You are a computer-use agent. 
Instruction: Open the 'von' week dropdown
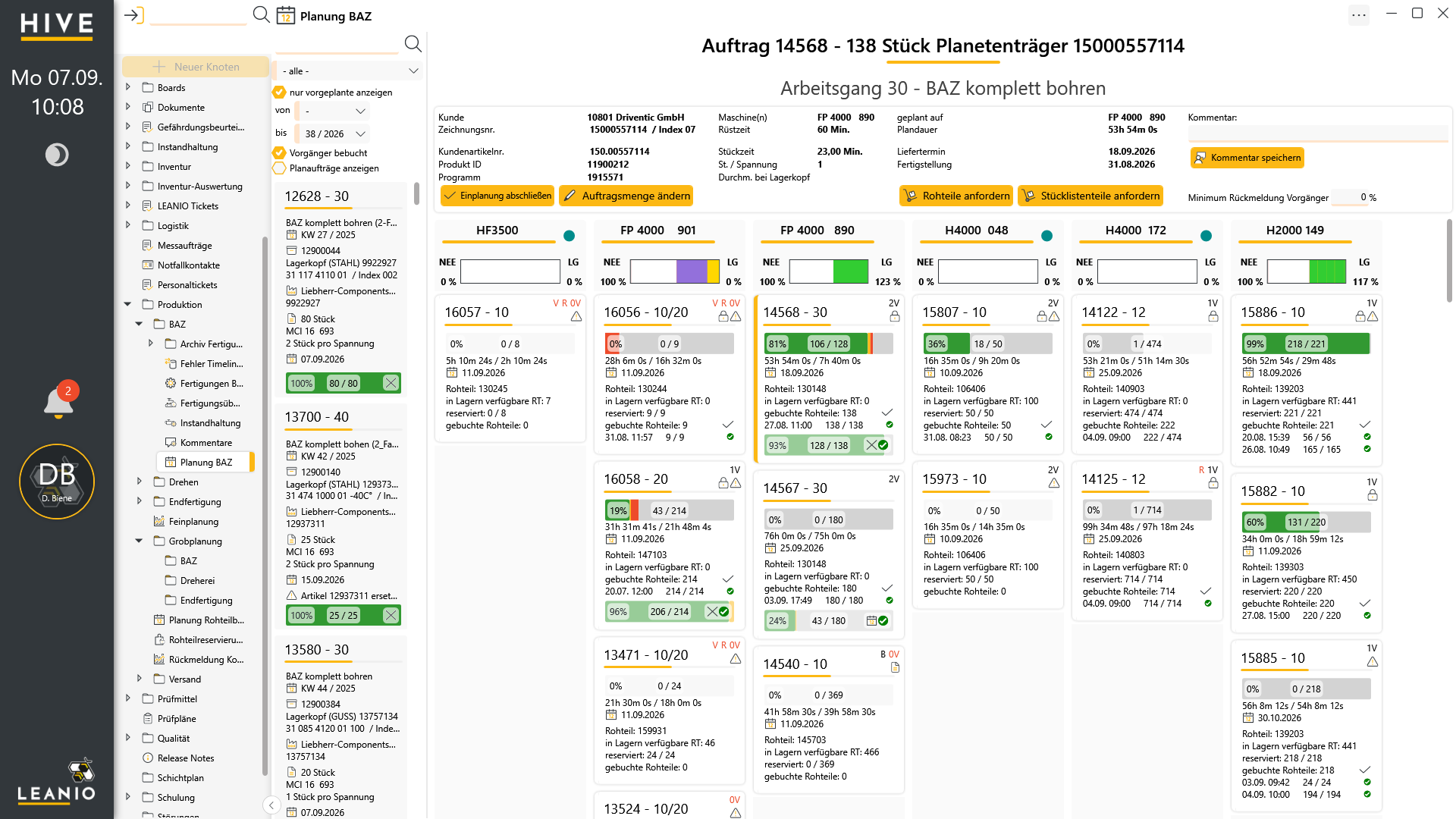coord(333,111)
